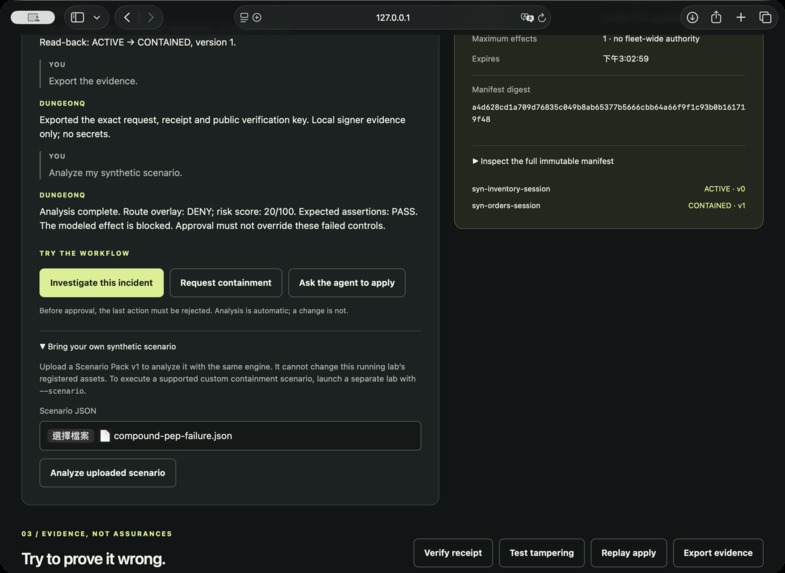Open a new tab with the plus icon
The width and height of the screenshot is (785, 573).
[740, 18]
